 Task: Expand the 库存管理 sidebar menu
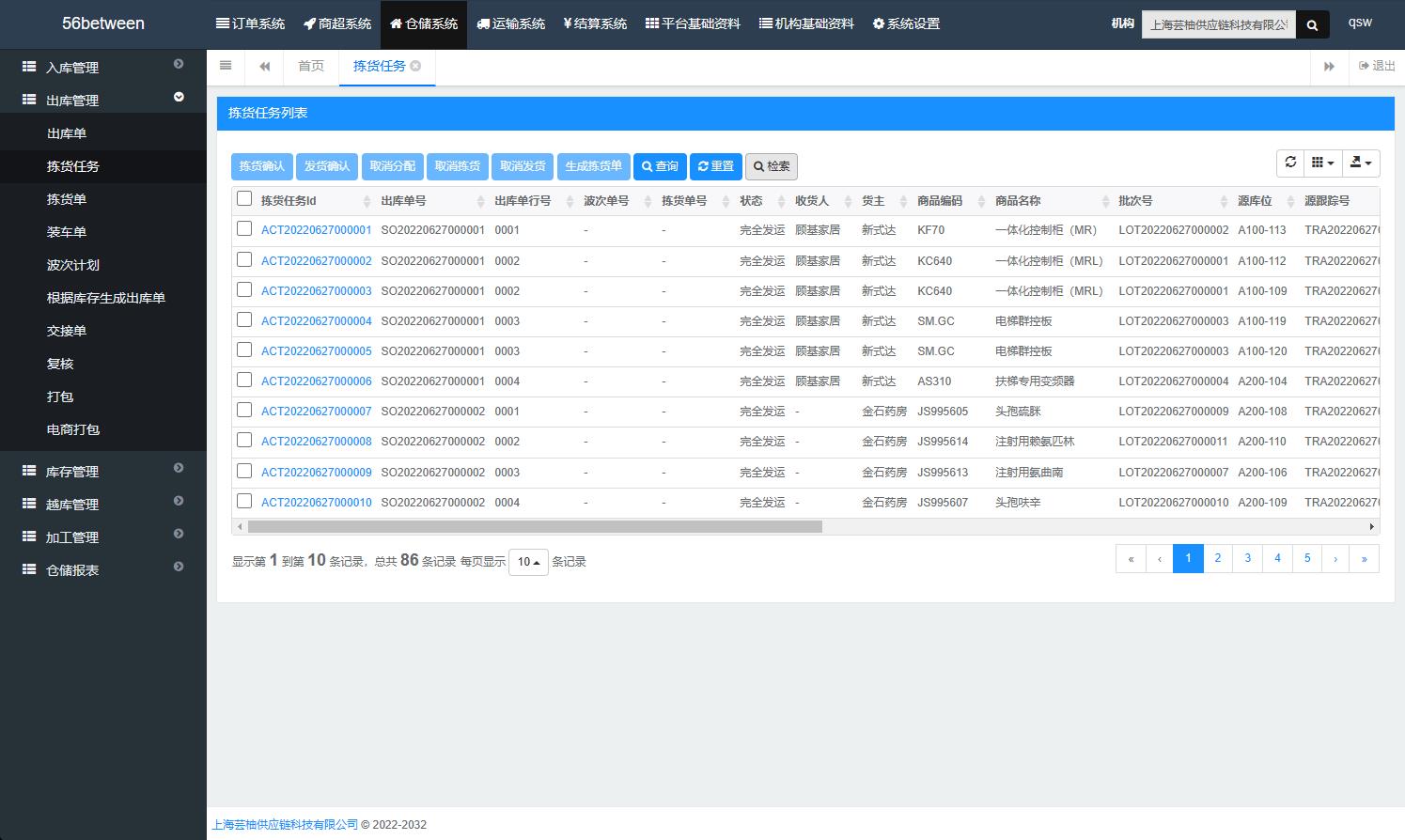pyautogui.click(x=179, y=468)
